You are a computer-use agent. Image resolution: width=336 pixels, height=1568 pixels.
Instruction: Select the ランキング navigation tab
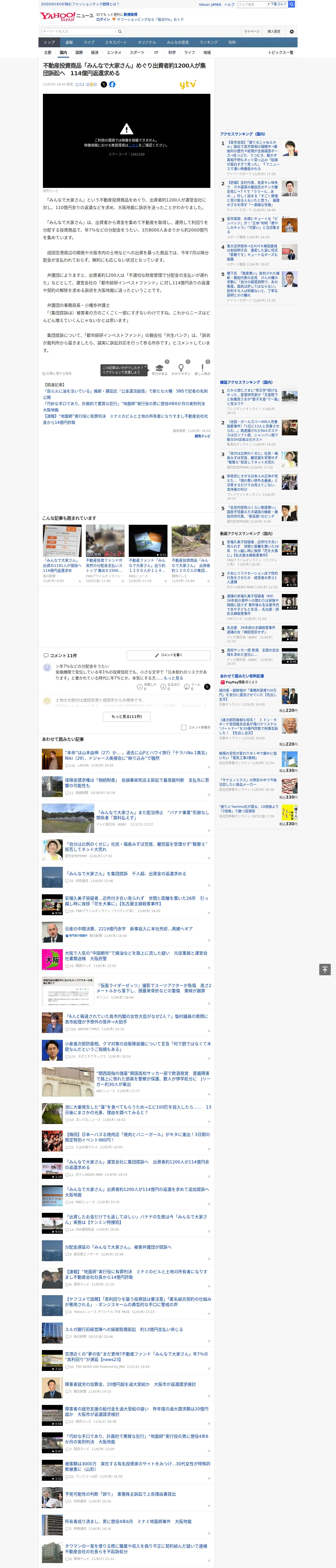[209, 43]
